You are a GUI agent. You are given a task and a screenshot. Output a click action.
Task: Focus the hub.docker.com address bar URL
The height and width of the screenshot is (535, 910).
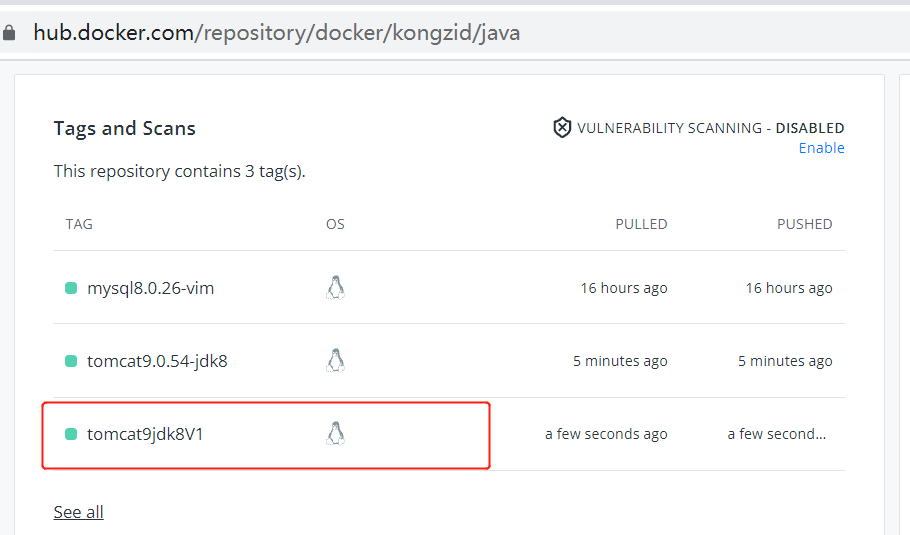276,33
